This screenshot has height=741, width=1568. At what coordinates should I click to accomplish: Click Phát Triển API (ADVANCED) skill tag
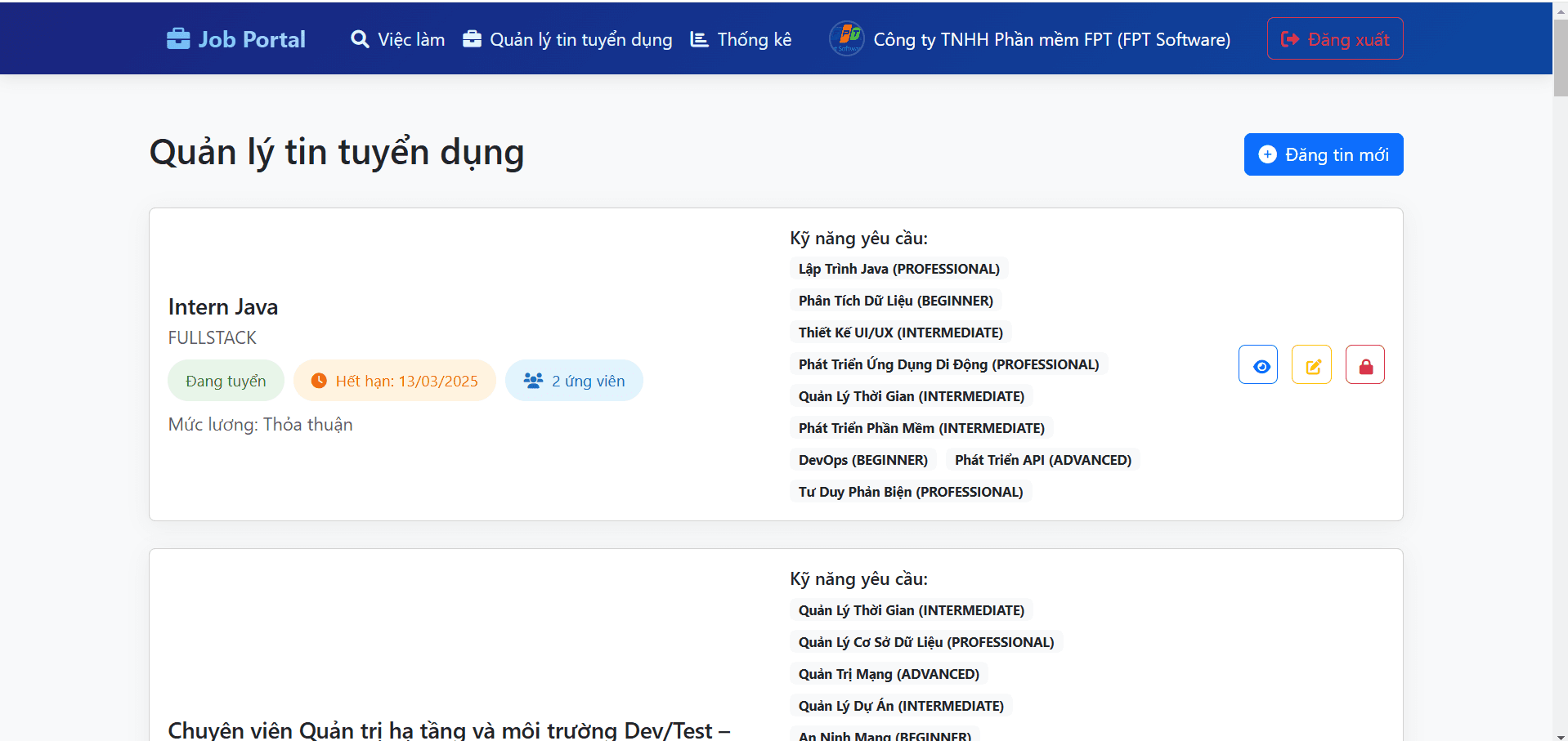1043,460
